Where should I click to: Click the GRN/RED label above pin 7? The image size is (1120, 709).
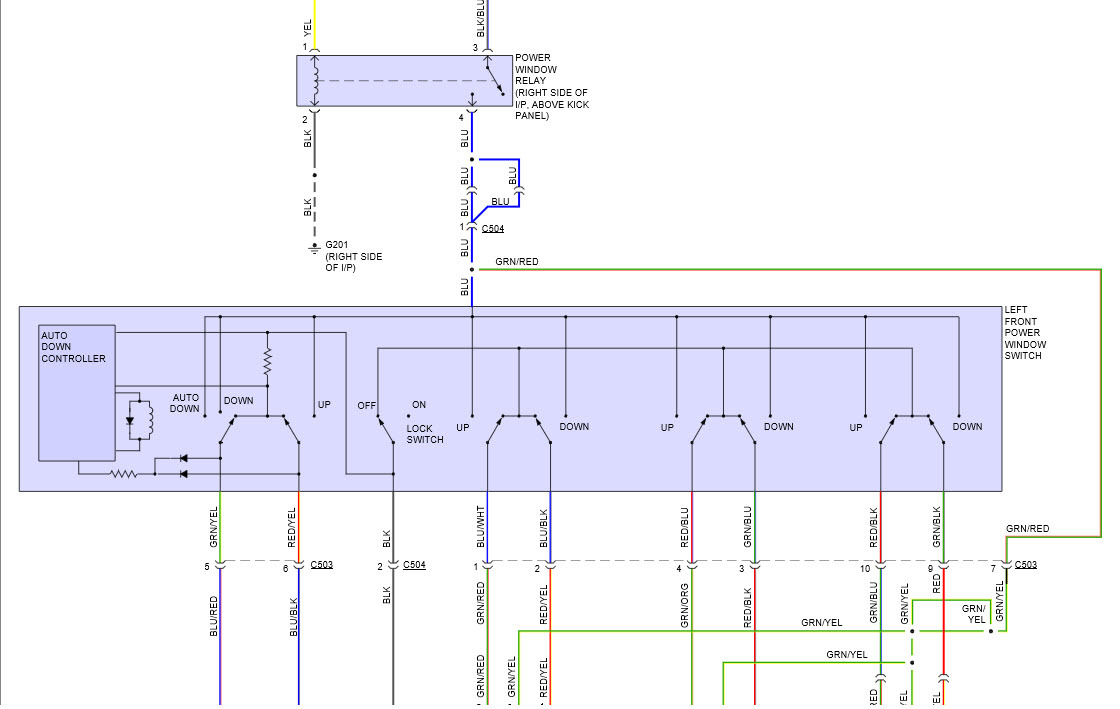1028,529
